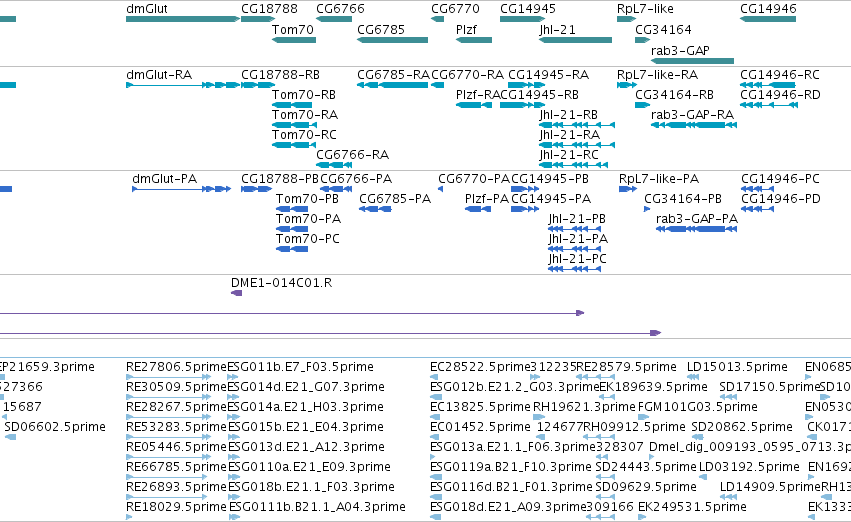
Task: Click the 'DME1-014C01.R' feature label
Action: [281, 283]
